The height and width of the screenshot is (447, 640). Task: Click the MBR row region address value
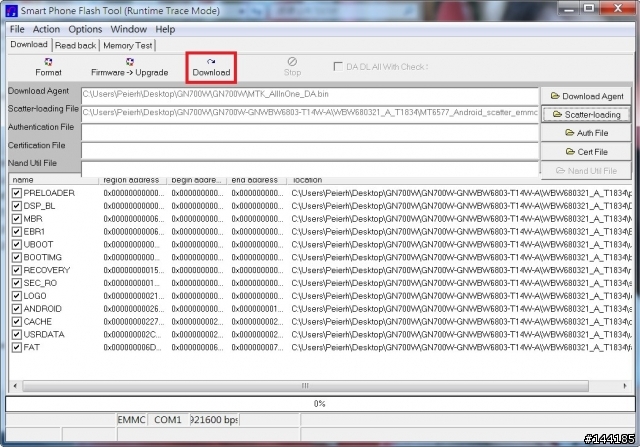pos(133,219)
